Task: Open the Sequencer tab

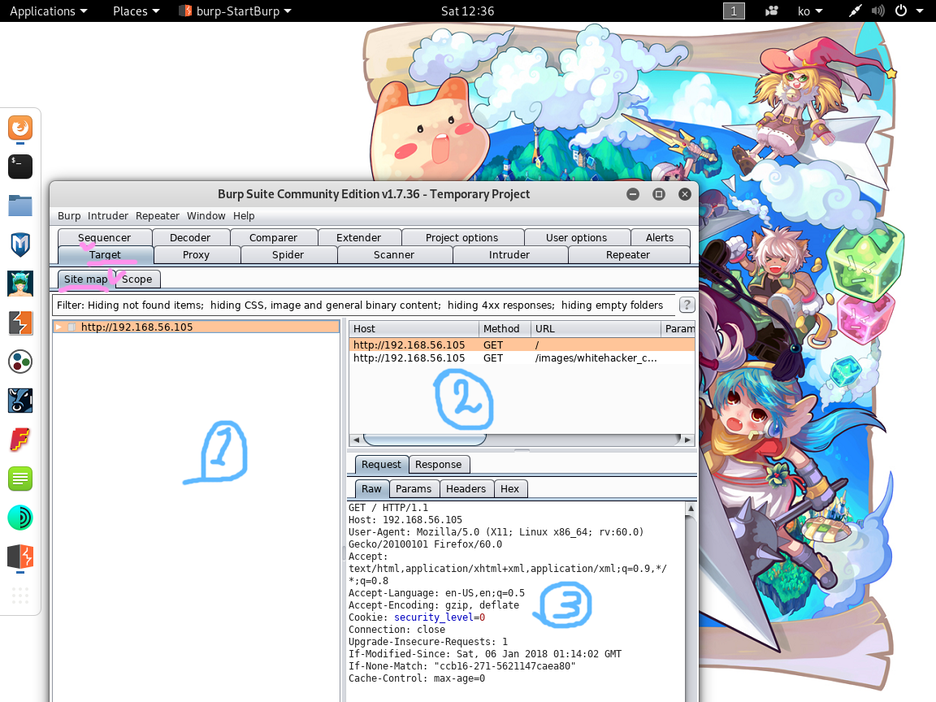Action: [104, 238]
